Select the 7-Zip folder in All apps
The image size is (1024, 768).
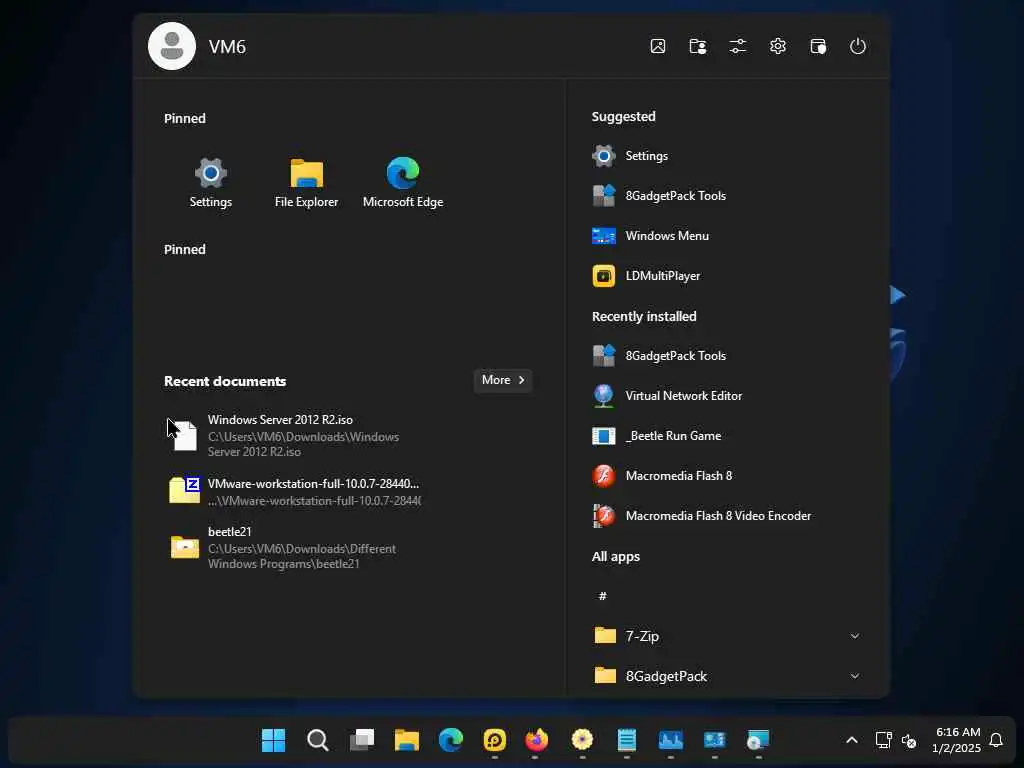(728, 636)
